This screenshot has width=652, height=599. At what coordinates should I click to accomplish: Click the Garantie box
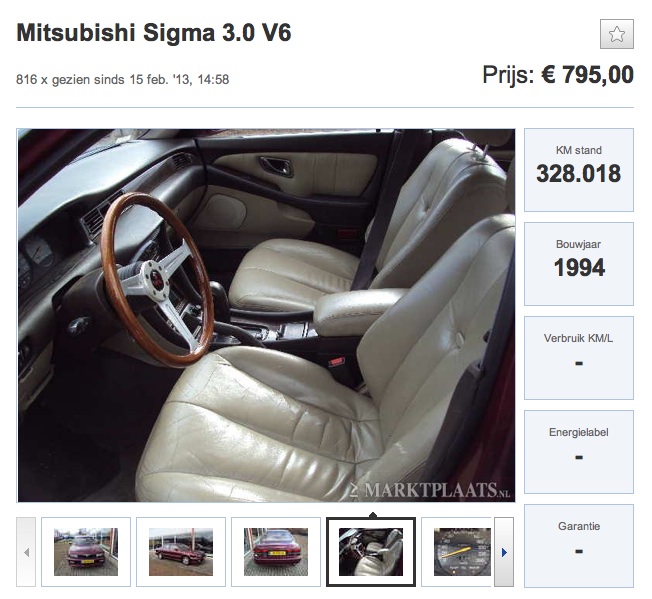pyautogui.click(x=579, y=545)
